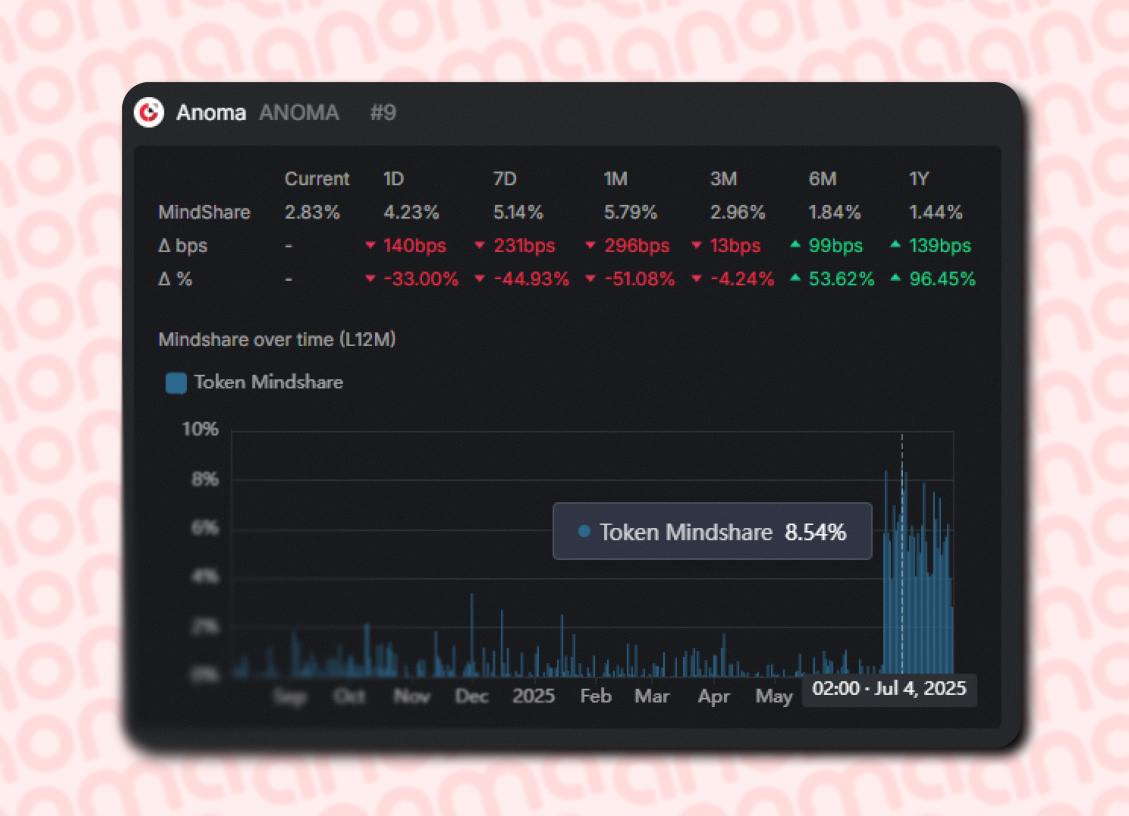
Task: Click the green up arrow beside 139bps
Action: [895, 244]
